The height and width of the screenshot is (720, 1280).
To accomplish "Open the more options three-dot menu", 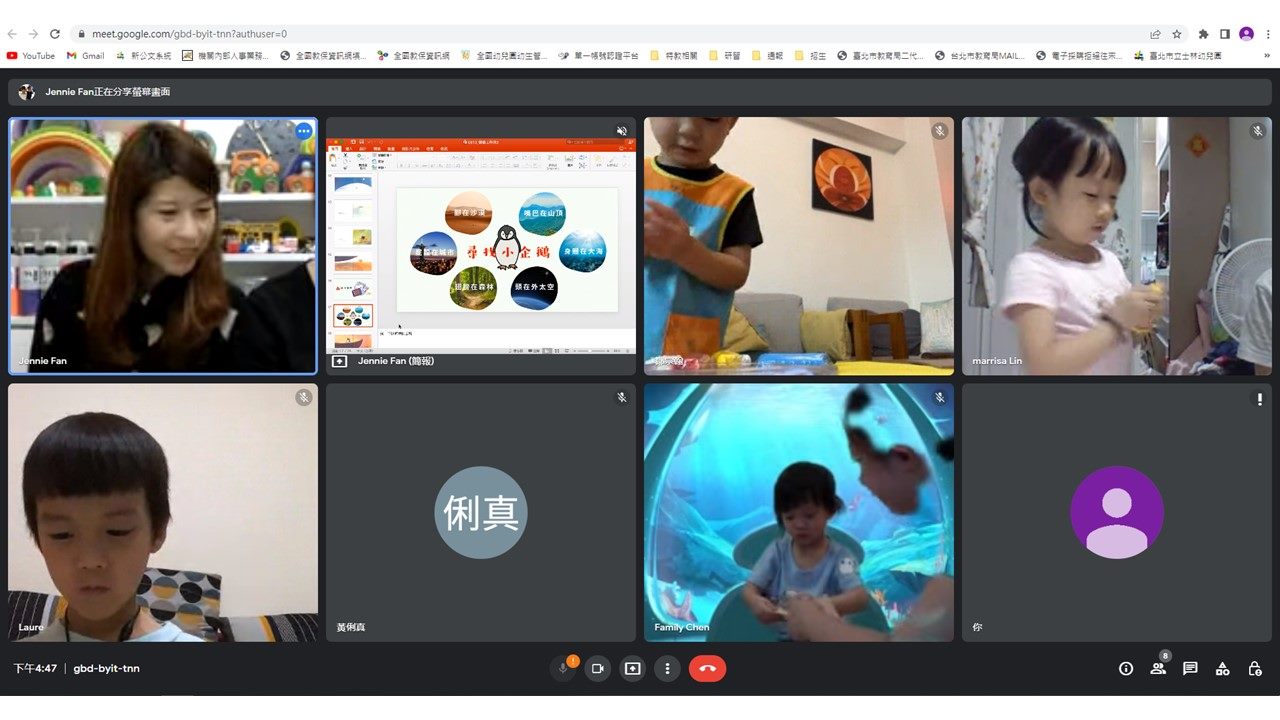I will pos(667,669).
